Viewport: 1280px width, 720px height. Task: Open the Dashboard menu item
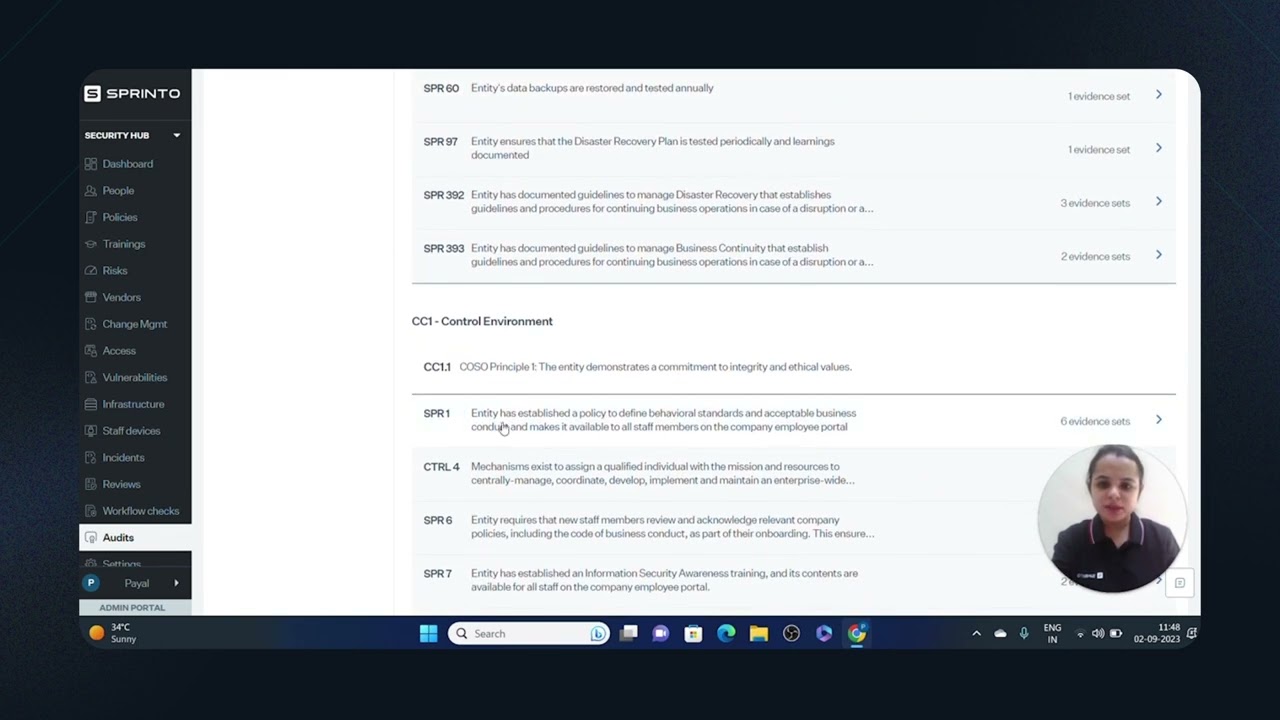tap(127, 164)
